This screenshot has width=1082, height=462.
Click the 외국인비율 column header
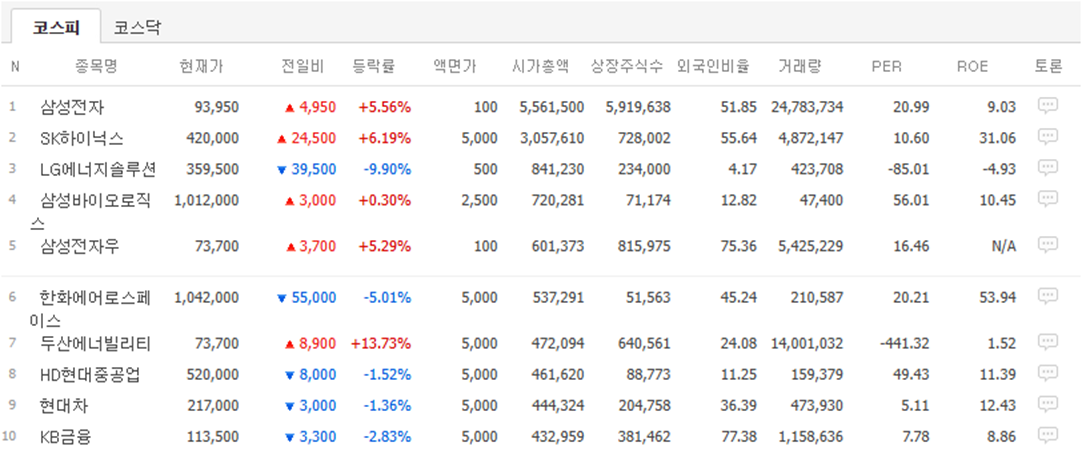click(x=714, y=66)
